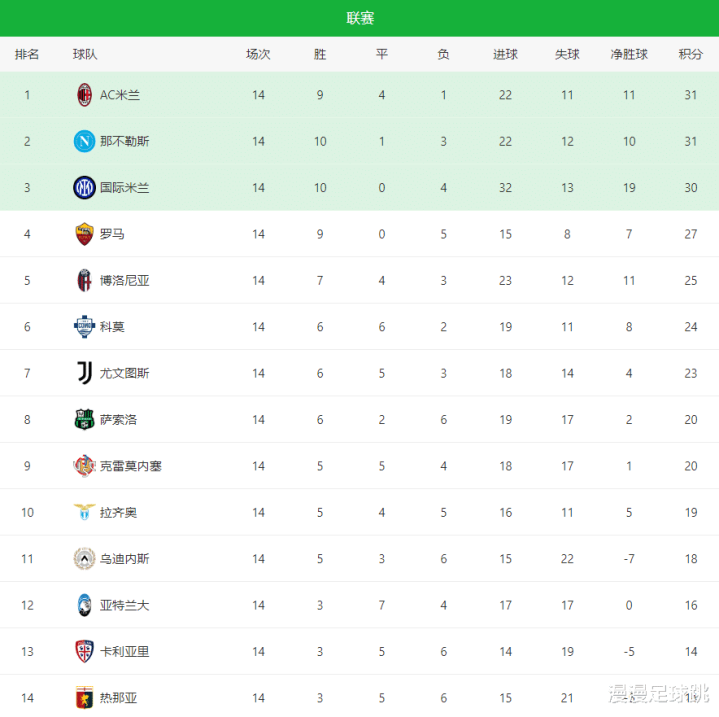Open the 卡利亚里 team name link
719x717 pixels.
[x=124, y=651]
